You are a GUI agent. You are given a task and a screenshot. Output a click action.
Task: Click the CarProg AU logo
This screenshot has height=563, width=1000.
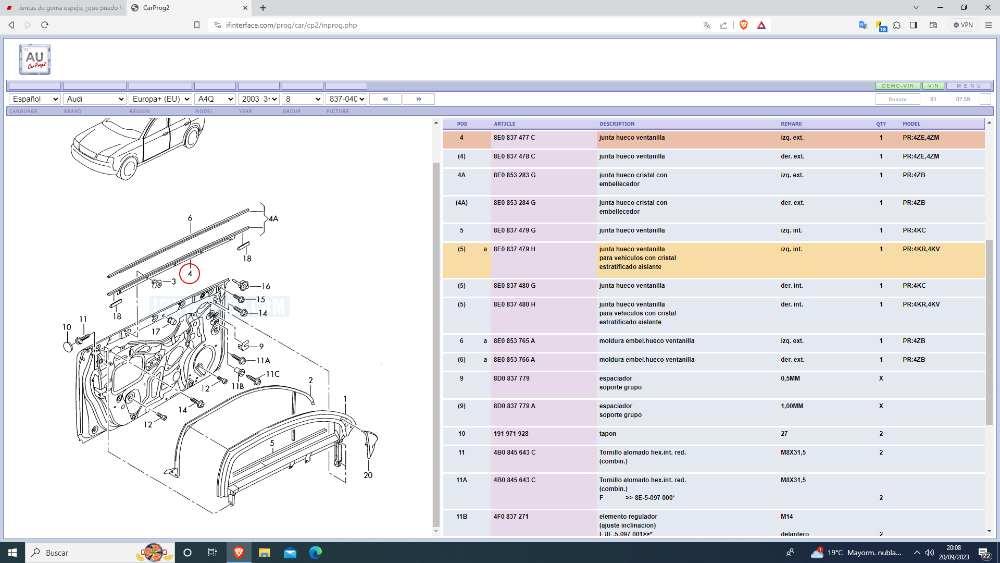tap(34, 59)
